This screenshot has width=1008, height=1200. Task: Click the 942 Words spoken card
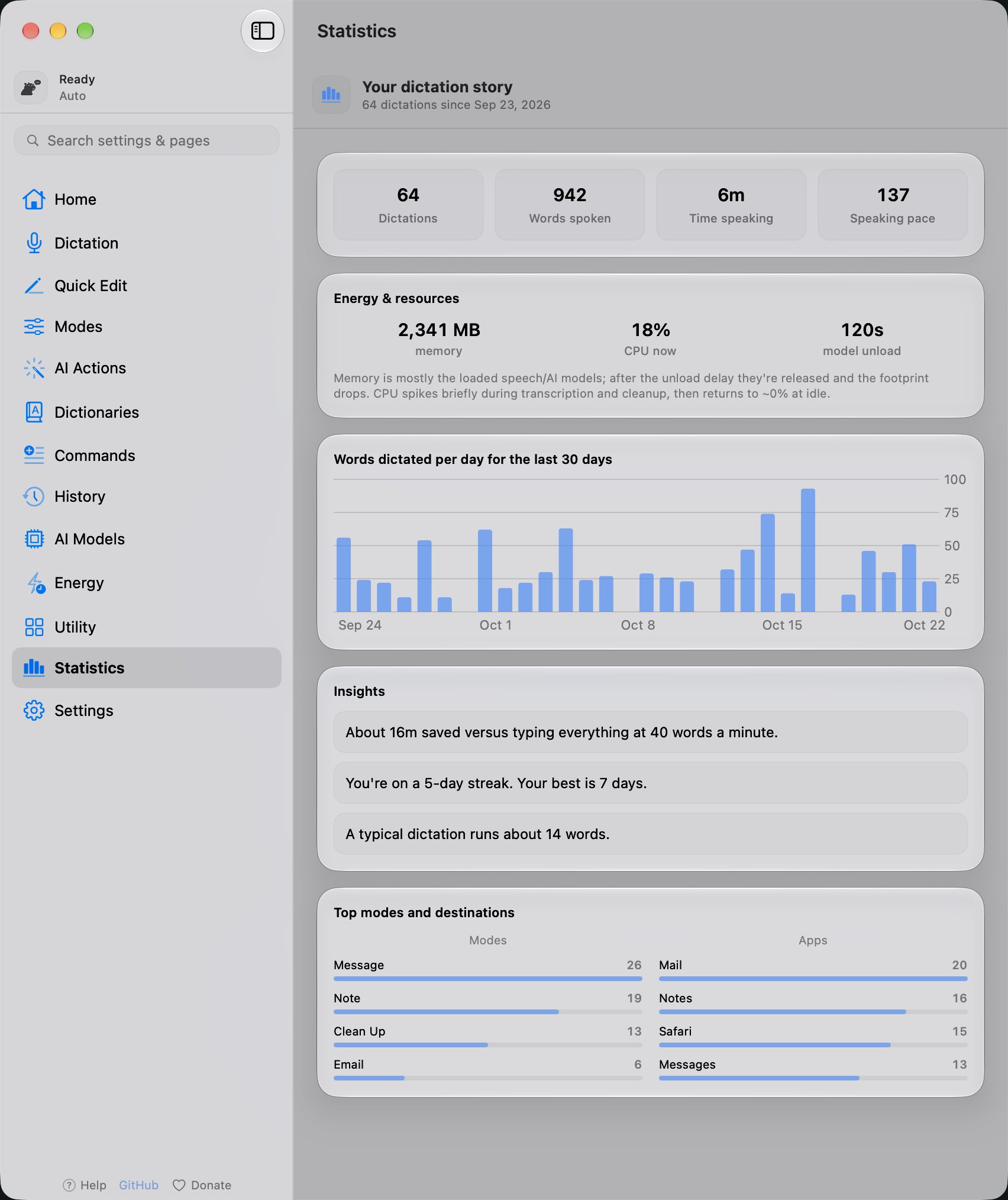click(570, 205)
